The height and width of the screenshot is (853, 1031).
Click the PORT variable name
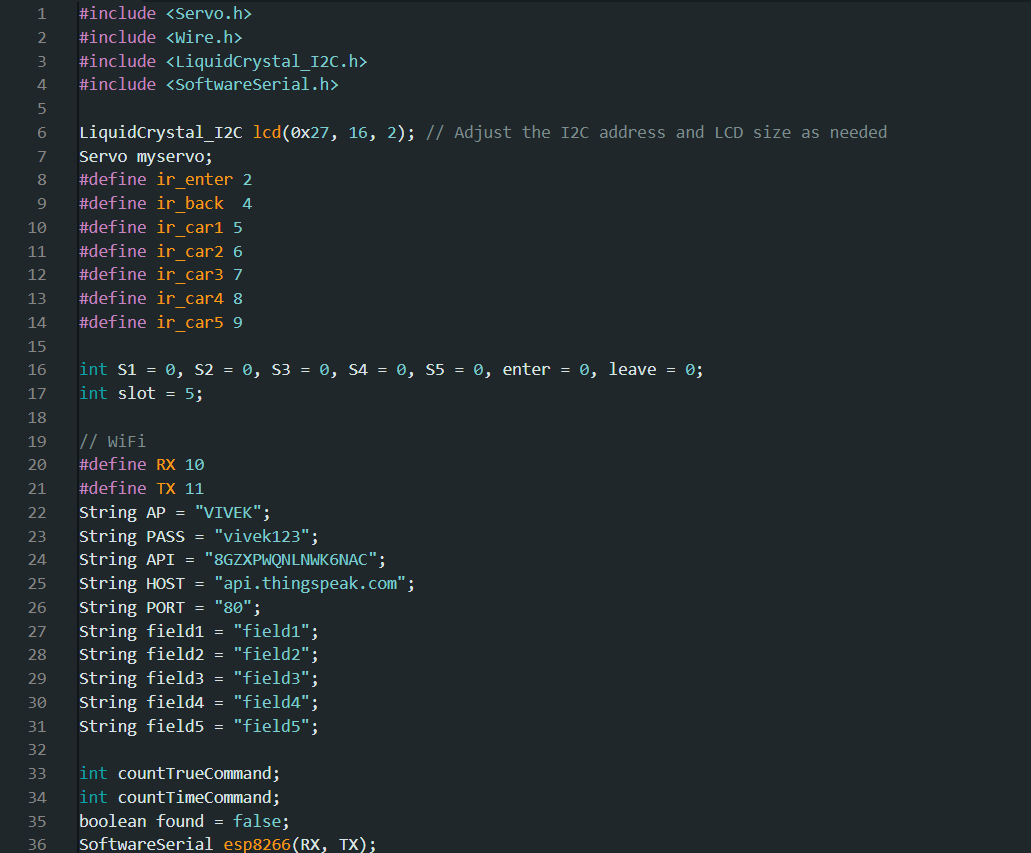(x=166, y=607)
